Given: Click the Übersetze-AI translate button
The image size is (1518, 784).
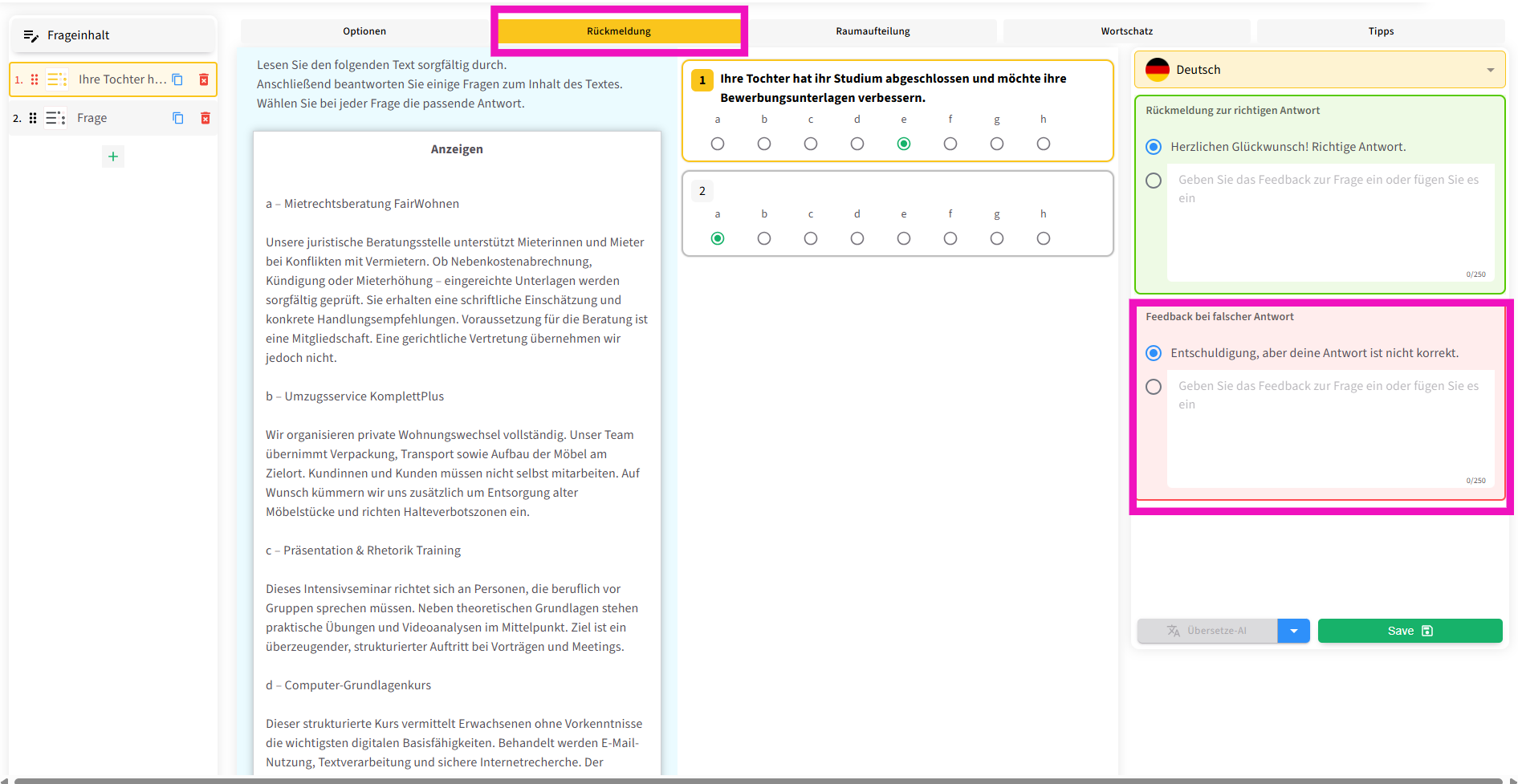Looking at the screenshot, I should click(x=1207, y=631).
